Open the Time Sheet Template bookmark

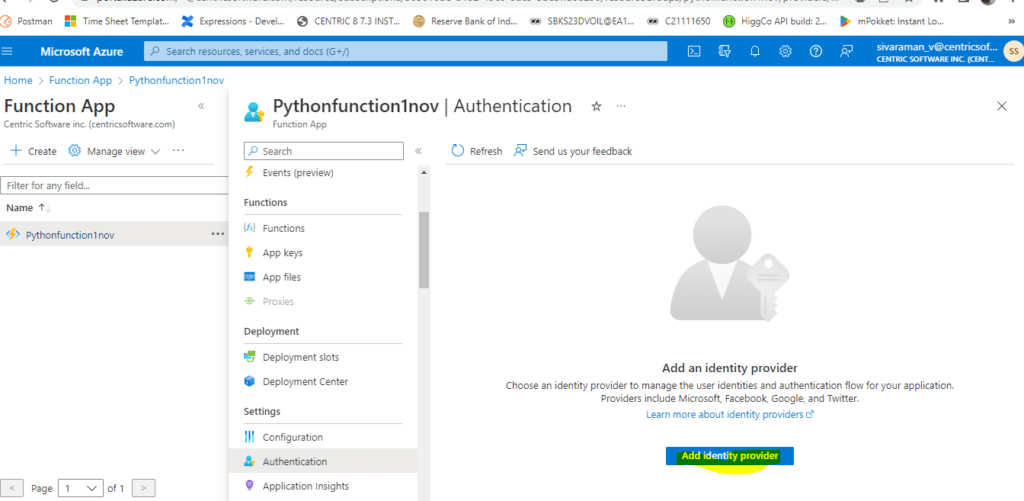(x=118, y=21)
